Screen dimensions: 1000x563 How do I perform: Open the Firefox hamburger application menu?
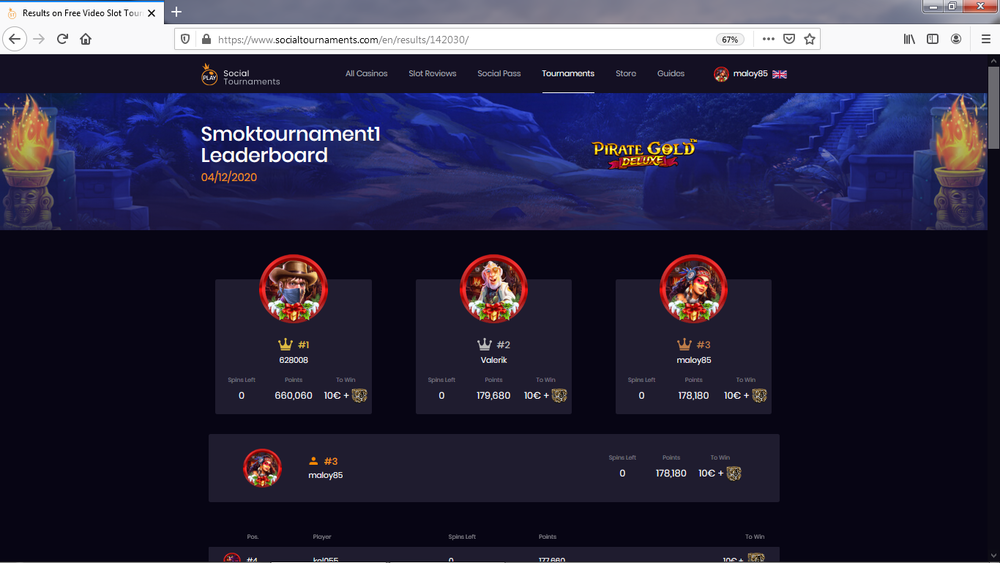tap(985, 39)
